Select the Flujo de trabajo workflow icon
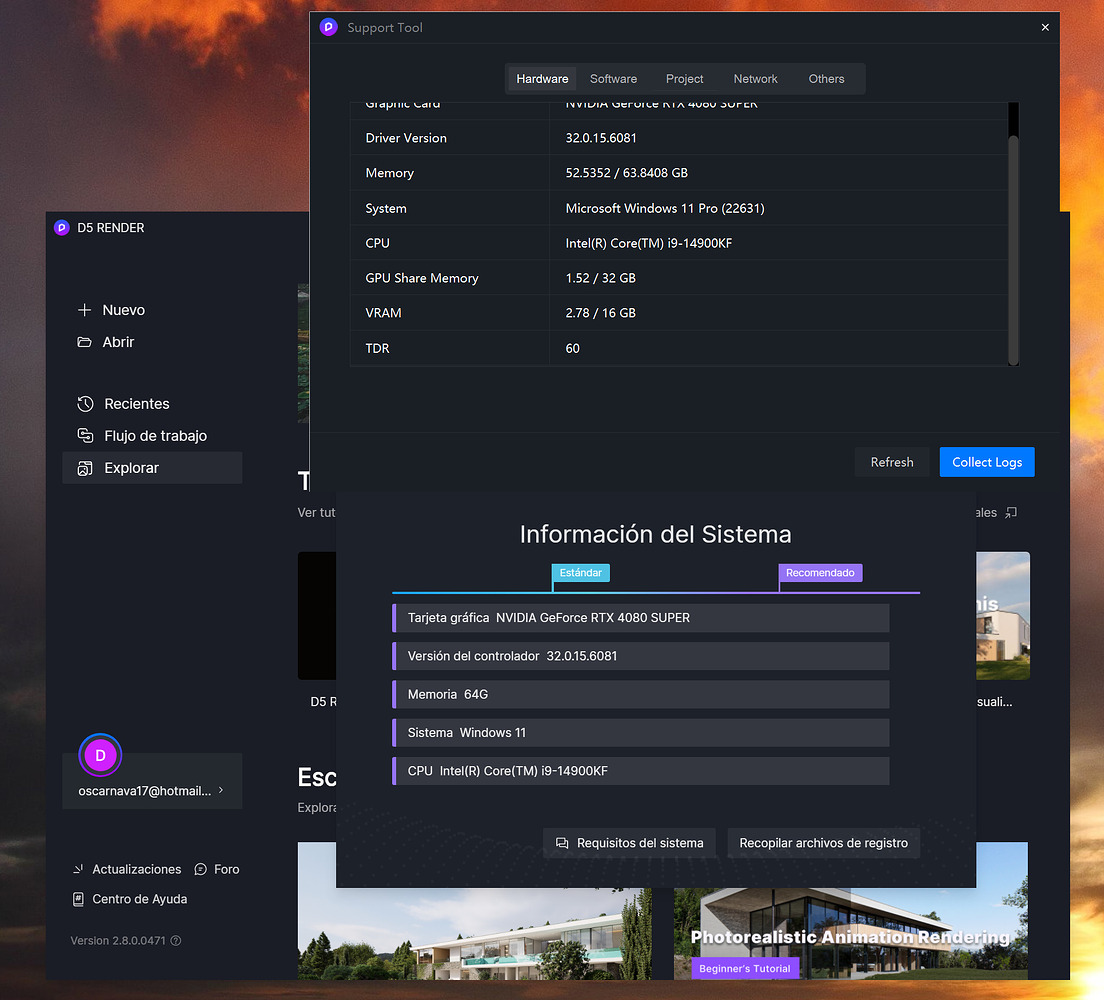1104x1000 pixels. pos(85,436)
